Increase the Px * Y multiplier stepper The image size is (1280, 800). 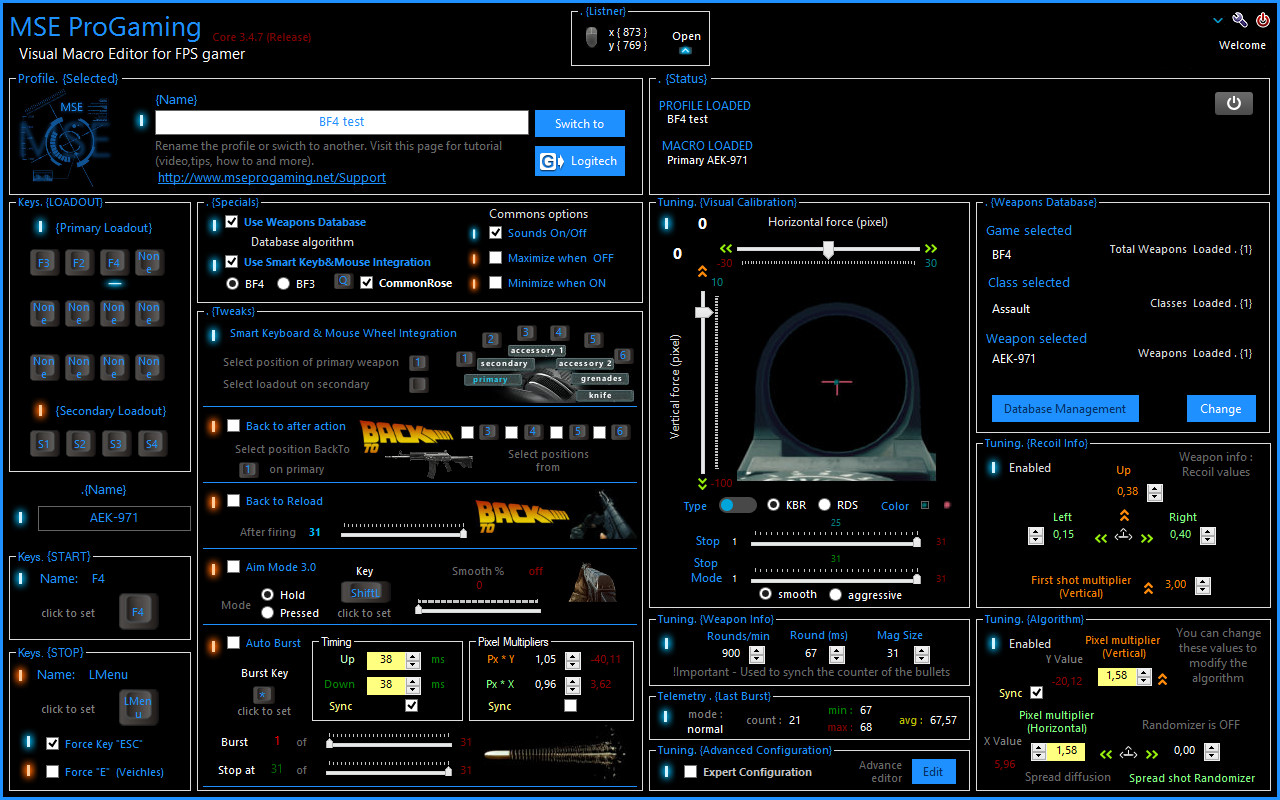[x=572, y=656]
